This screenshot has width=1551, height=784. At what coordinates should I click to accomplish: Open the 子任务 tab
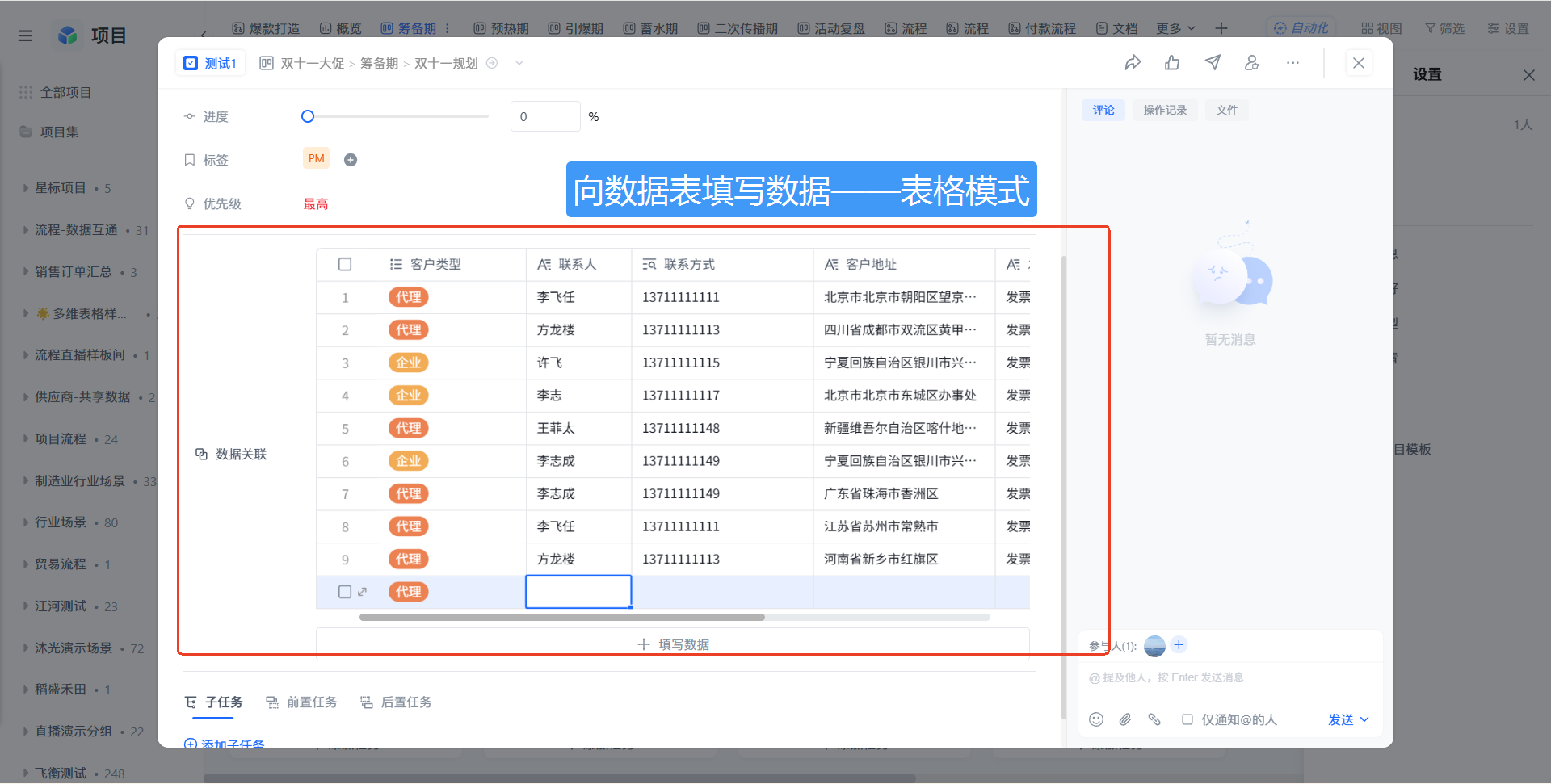(x=214, y=702)
